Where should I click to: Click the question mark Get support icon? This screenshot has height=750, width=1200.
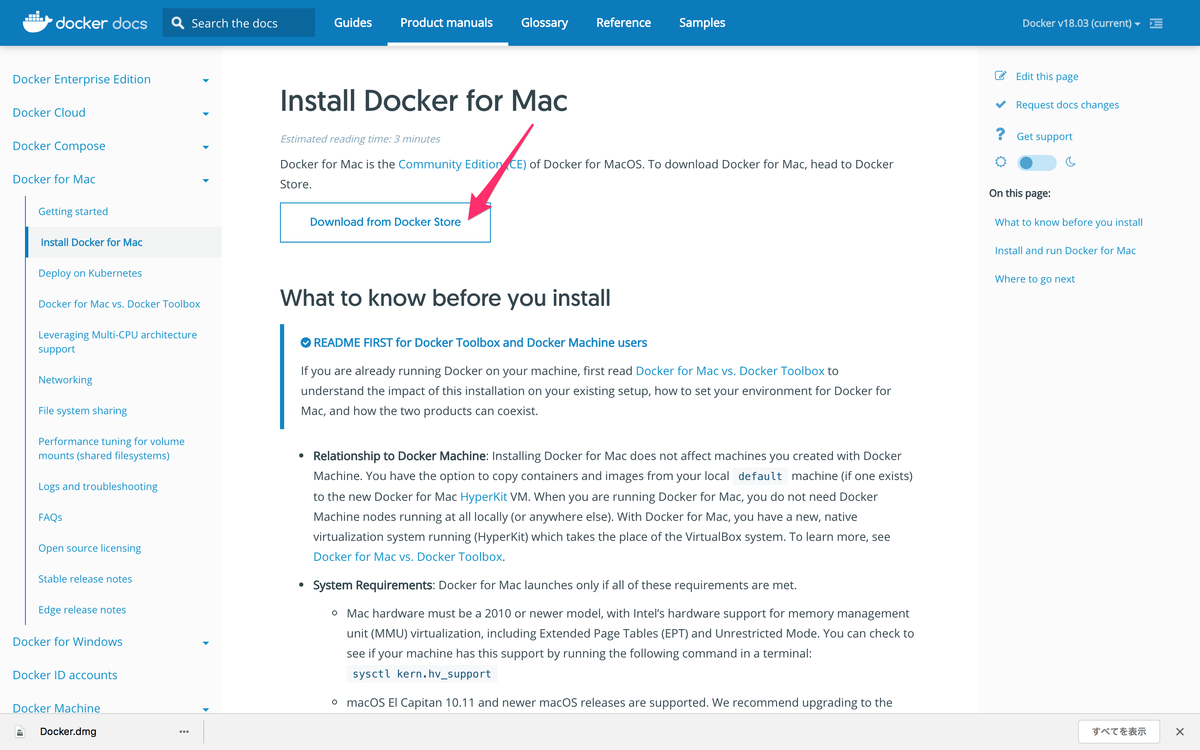(1000, 135)
